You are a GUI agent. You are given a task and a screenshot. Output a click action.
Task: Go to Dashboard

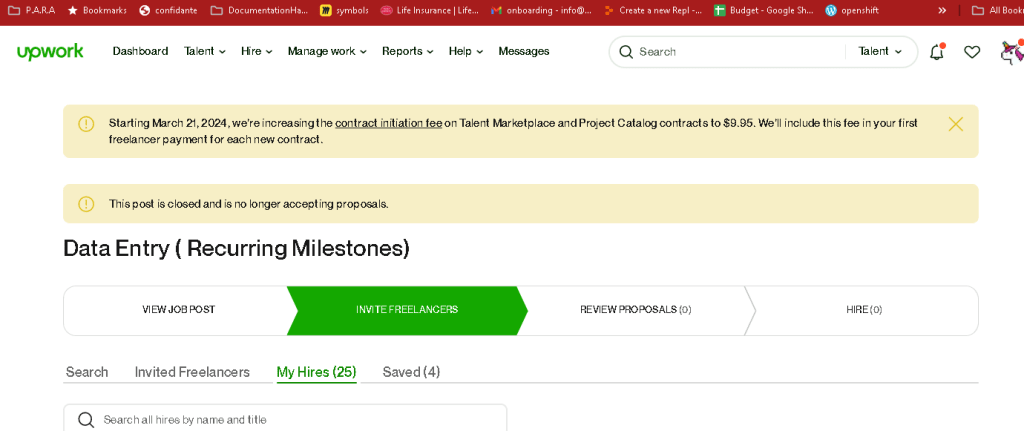(140, 52)
